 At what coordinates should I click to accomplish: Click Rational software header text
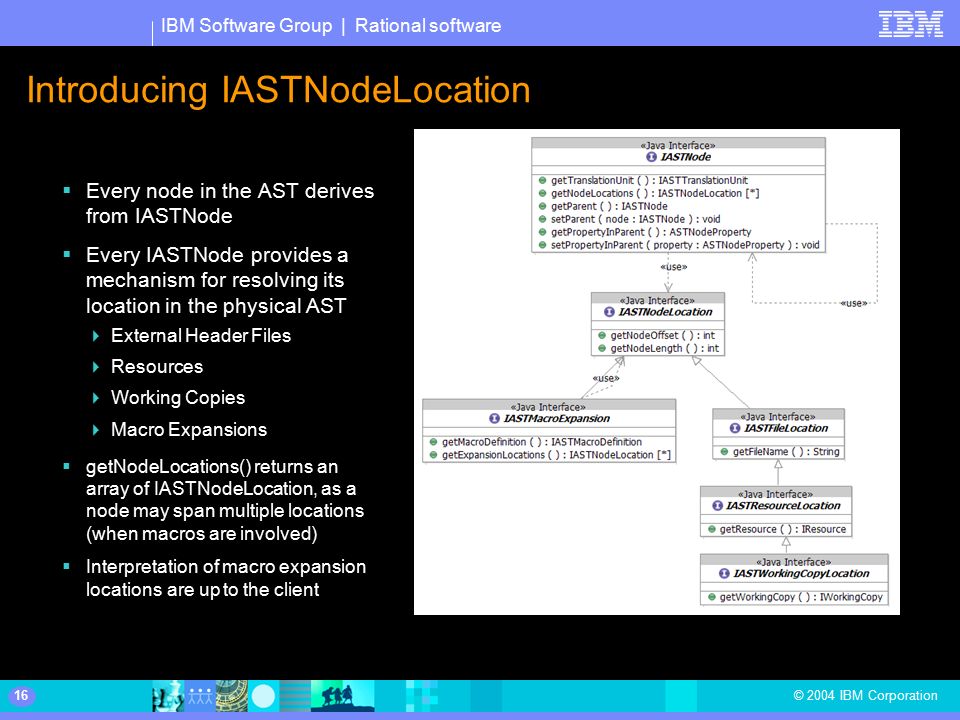coord(428,26)
